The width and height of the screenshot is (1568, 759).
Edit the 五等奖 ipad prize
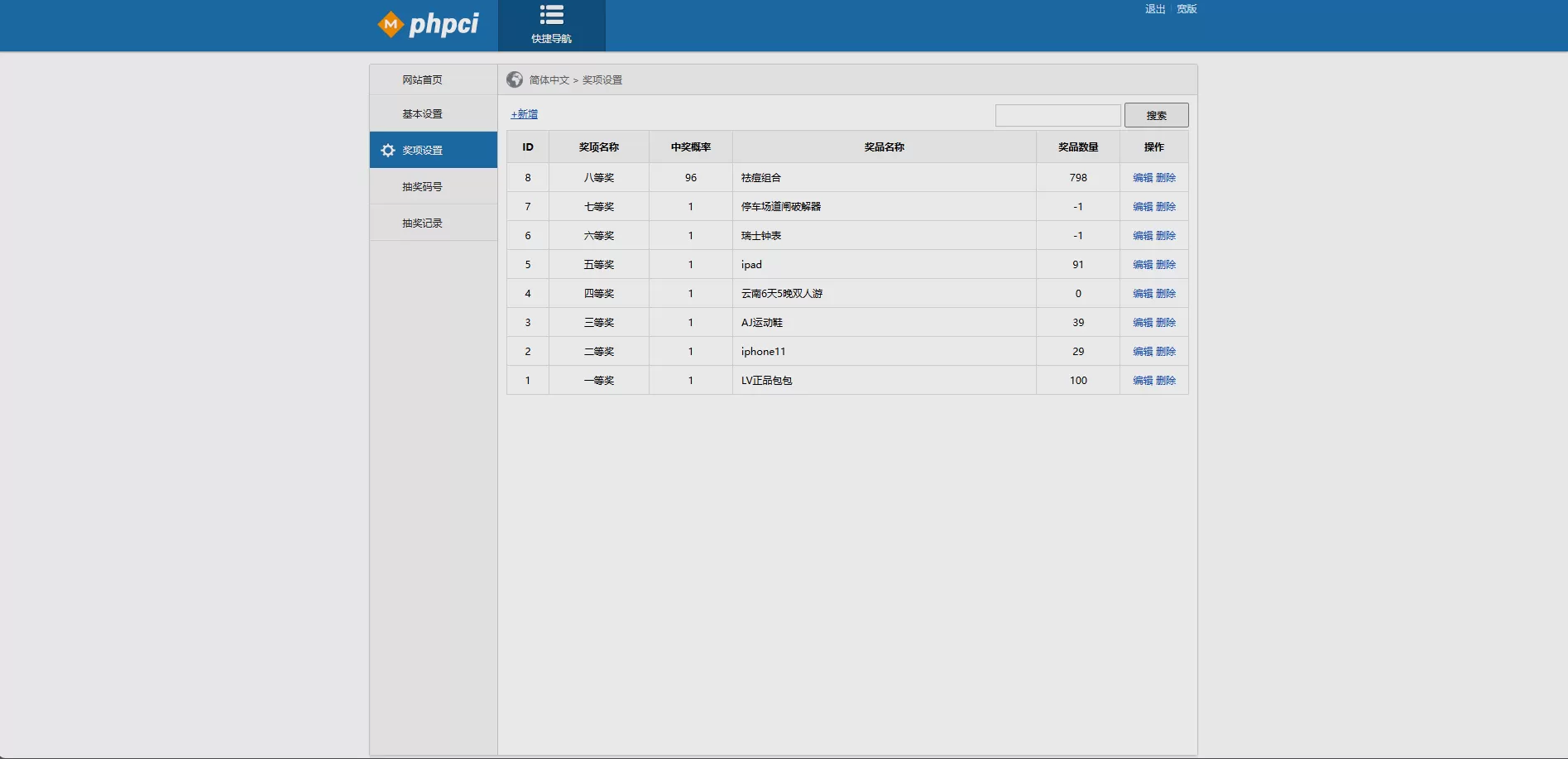[x=1143, y=265]
